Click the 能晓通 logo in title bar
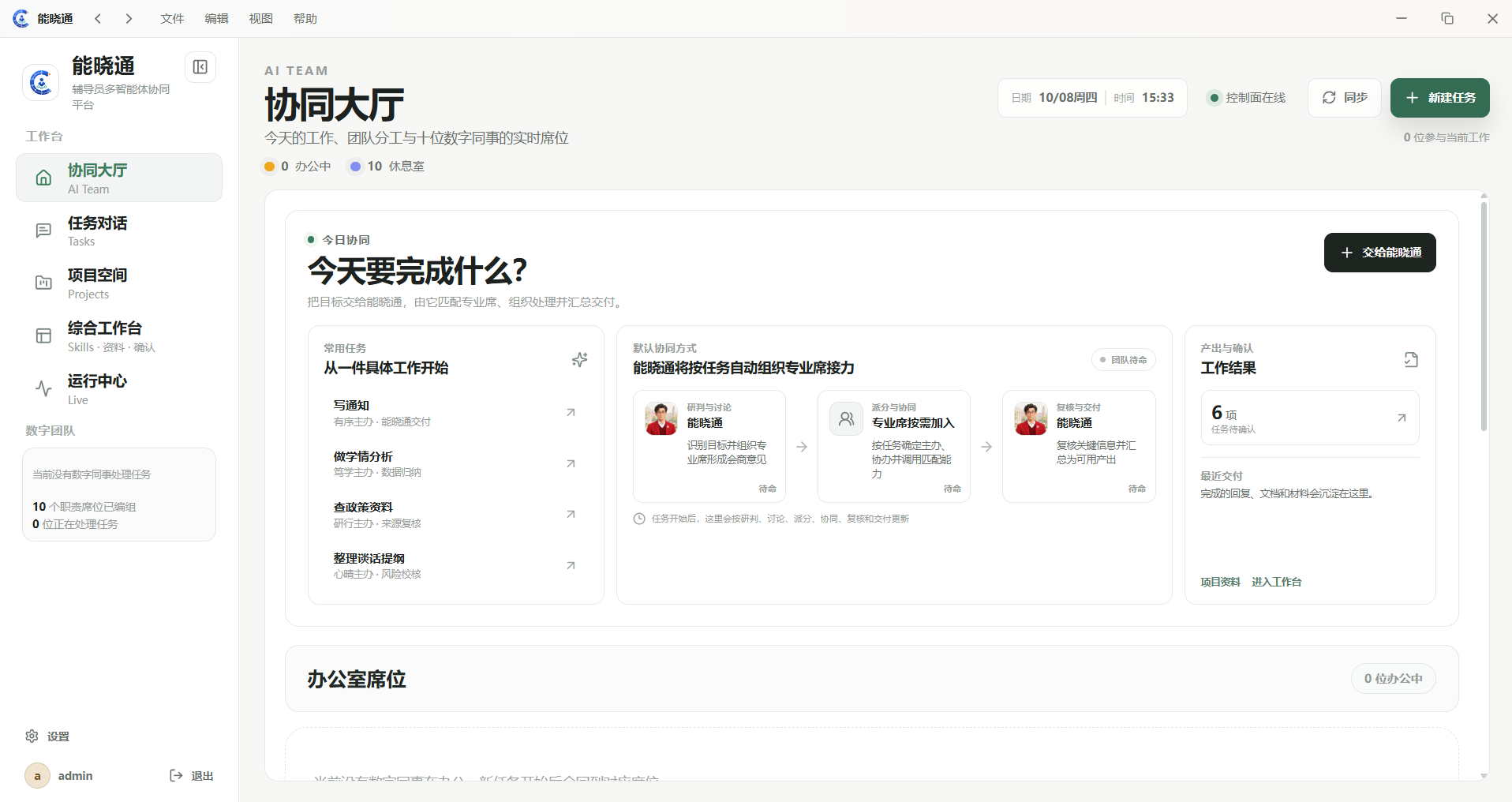Viewport: 1512px width, 802px height. [x=21, y=18]
